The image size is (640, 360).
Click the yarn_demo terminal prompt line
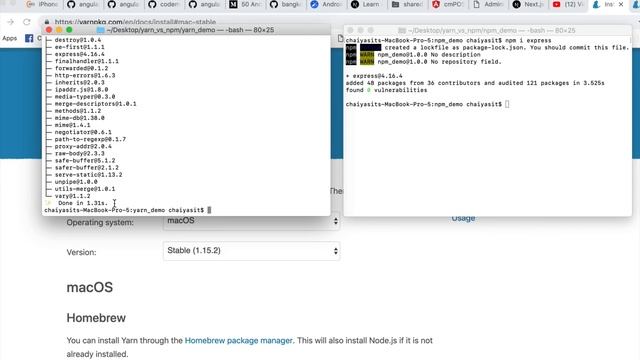point(128,210)
